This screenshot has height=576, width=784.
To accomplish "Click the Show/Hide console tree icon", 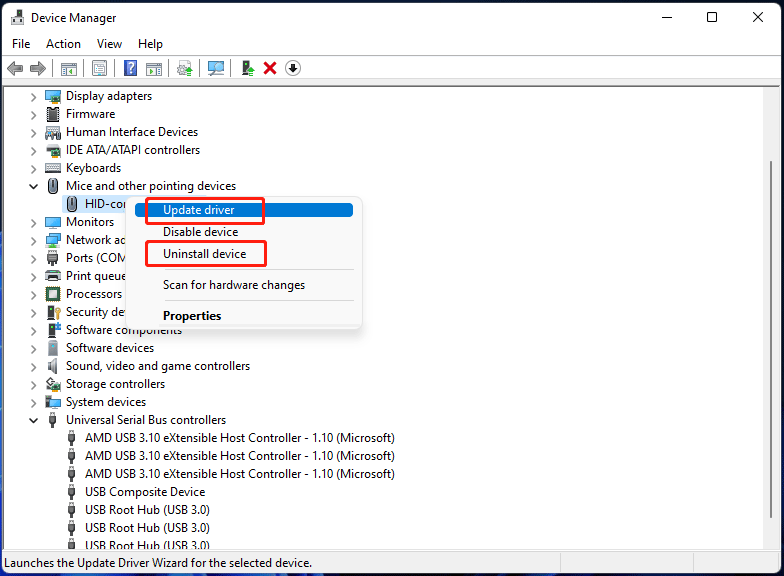I will [x=68, y=68].
